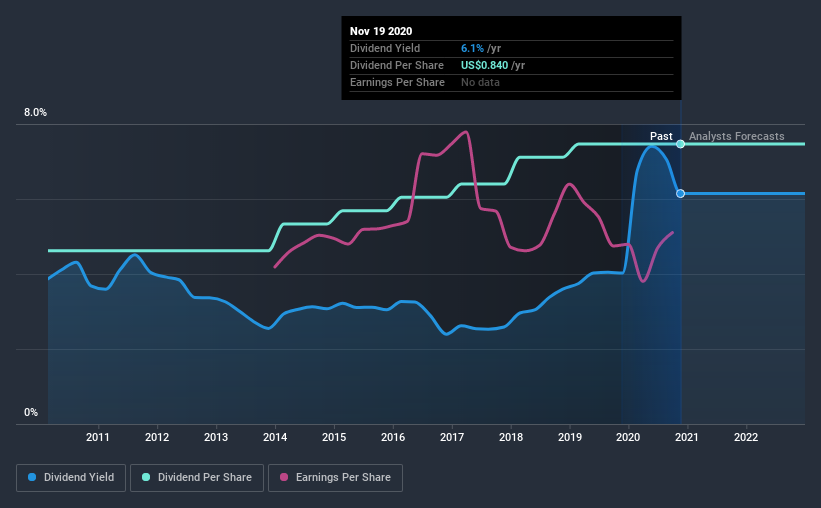Toggle the Dividend Per Share legend button
Viewport: 821px width, 508px height.
[x=197, y=478]
